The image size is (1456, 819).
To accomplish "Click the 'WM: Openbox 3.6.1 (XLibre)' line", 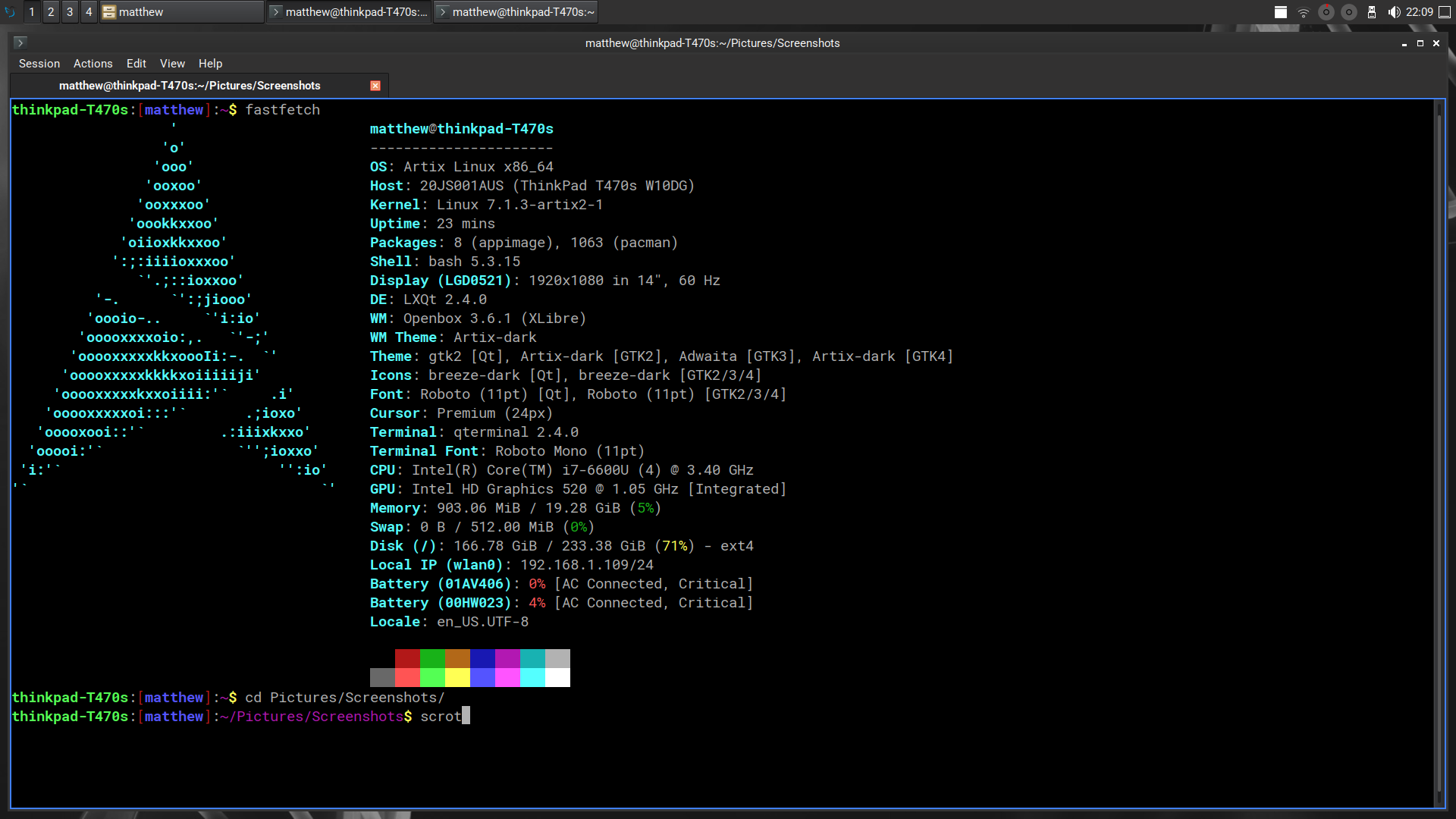I will pyautogui.click(x=479, y=318).
